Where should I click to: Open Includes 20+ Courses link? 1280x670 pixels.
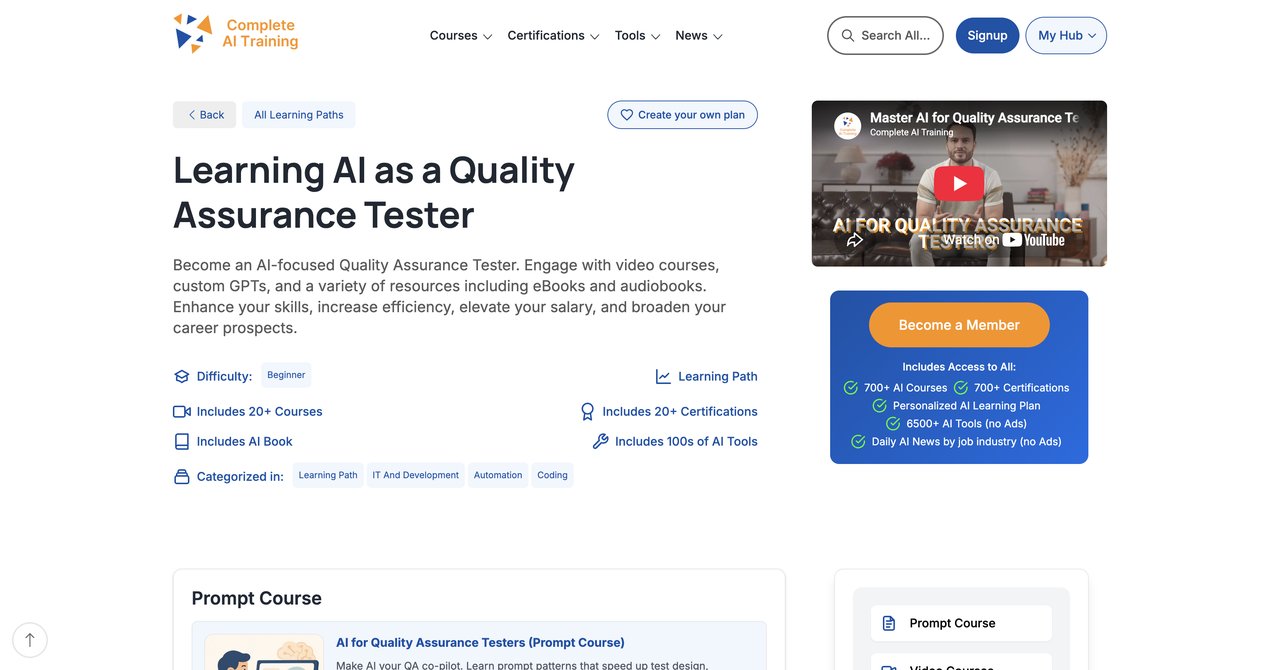coord(259,412)
